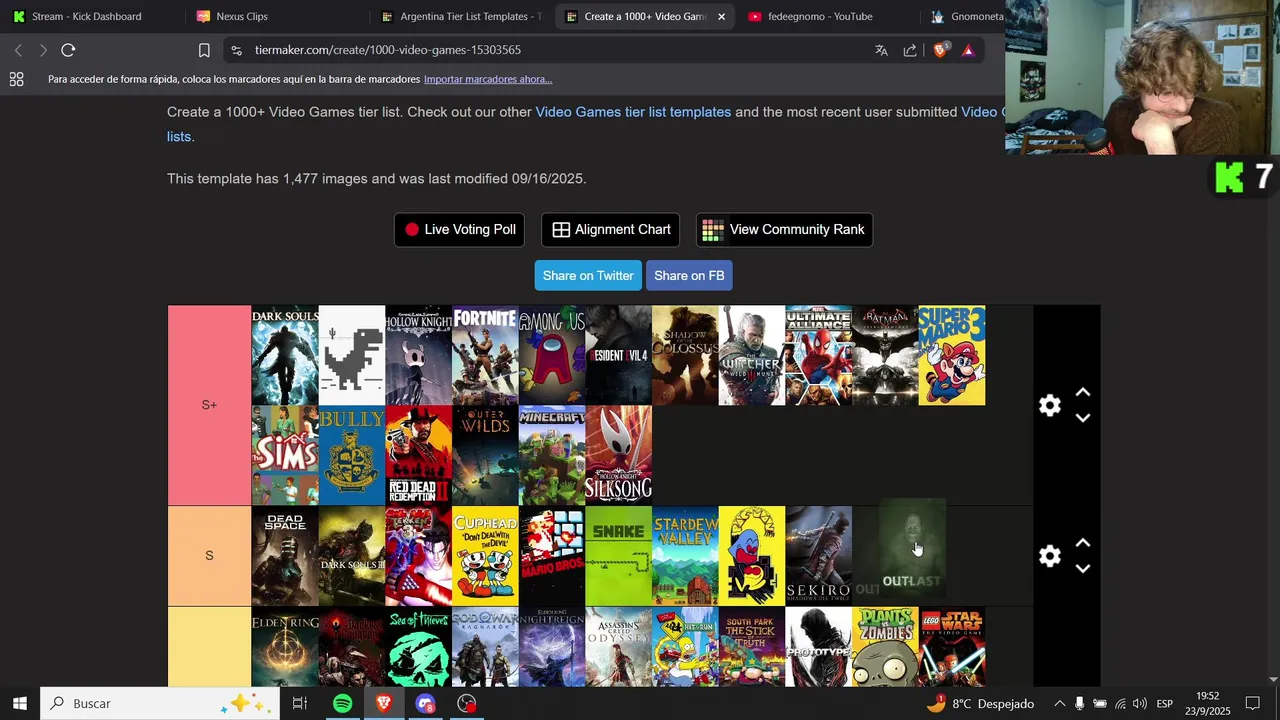
Task: Share the tier list on FB
Action: tap(689, 276)
